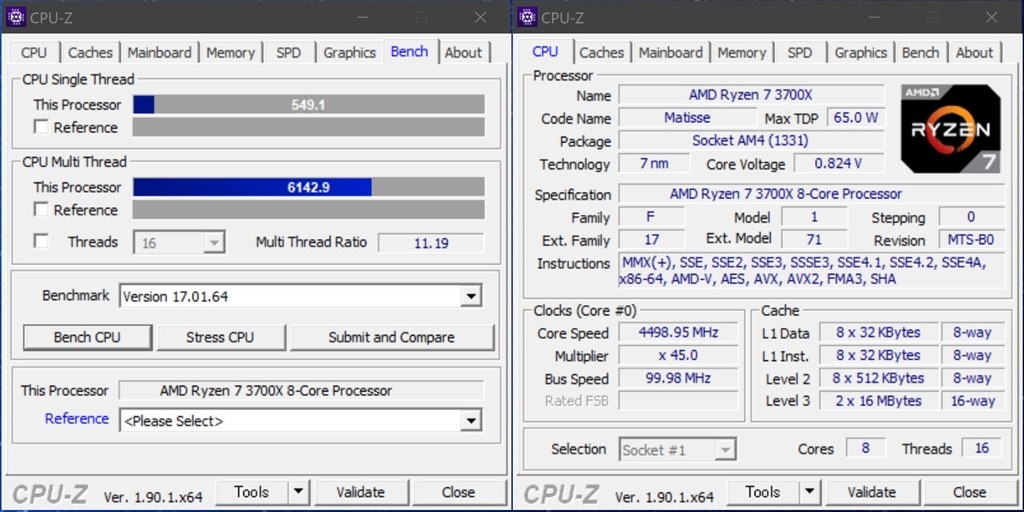Image resolution: width=1024 pixels, height=512 pixels.
Task: Switch to CPU tab in left window
Action: 34,53
